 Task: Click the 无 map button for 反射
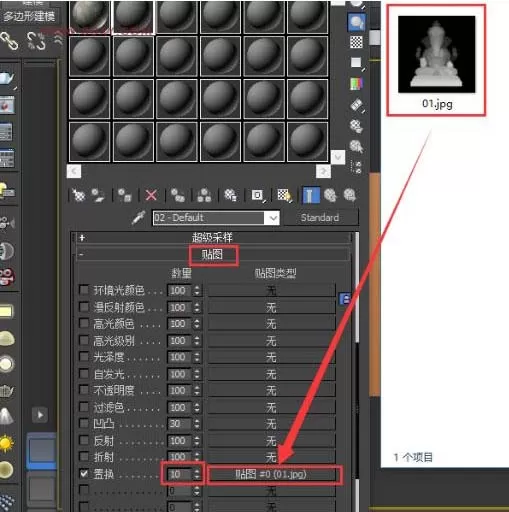[x=271, y=441]
